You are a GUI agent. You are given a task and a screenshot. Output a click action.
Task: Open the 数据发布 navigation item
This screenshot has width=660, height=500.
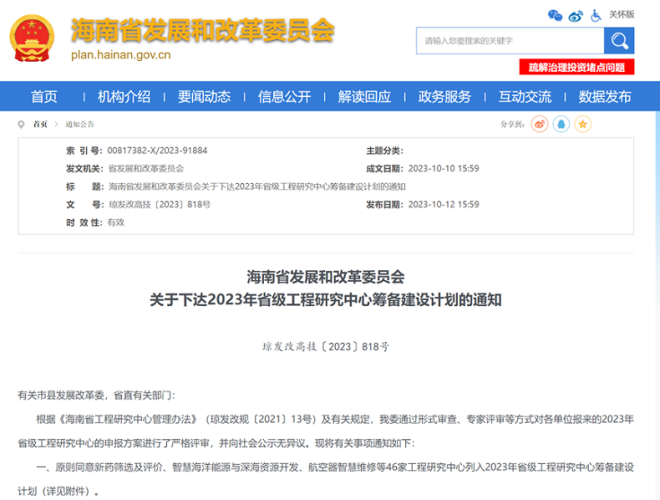coord(605,97)
